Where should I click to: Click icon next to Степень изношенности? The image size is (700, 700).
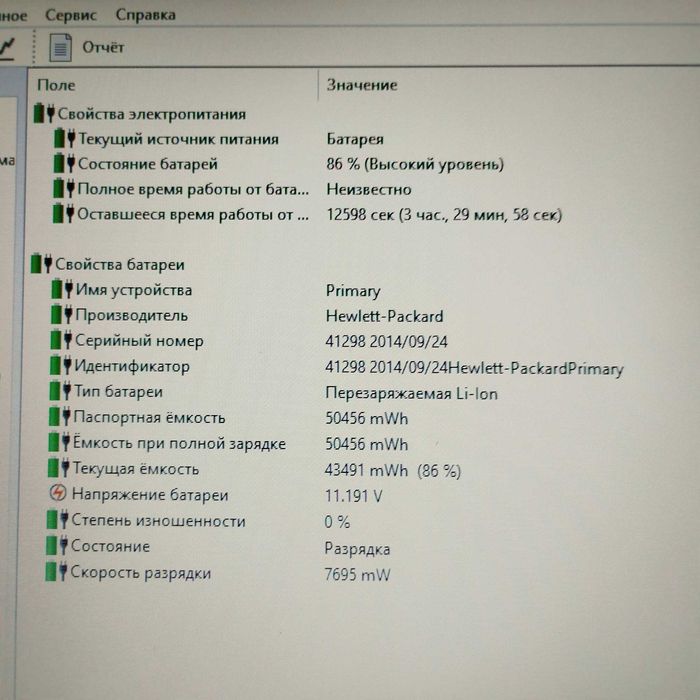(58, 520)
